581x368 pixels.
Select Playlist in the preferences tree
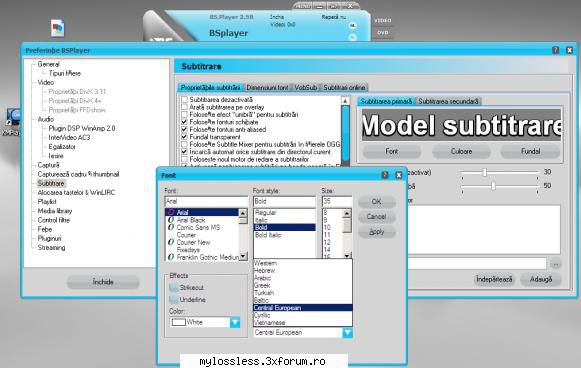click(47, 202)
